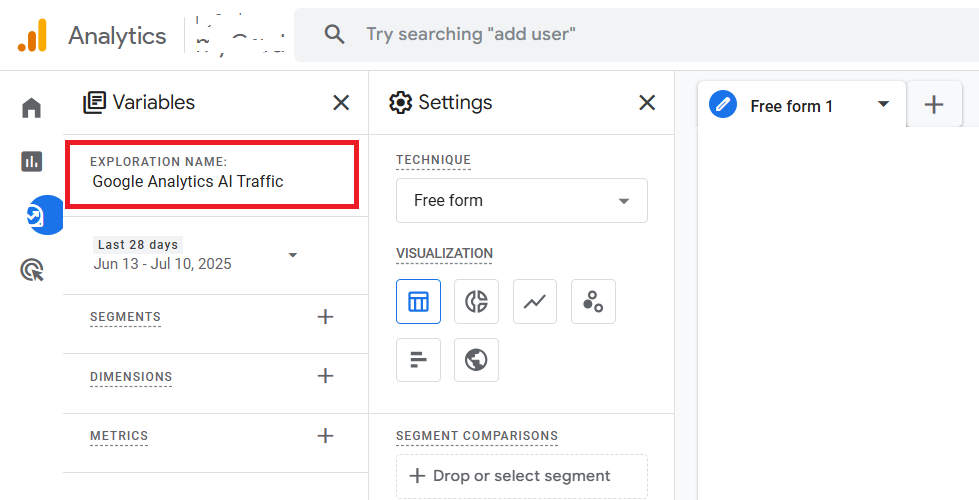Click the Drop or select segment area
The height and width of the screenshot is (500, 979).
[x=521, y=476]
